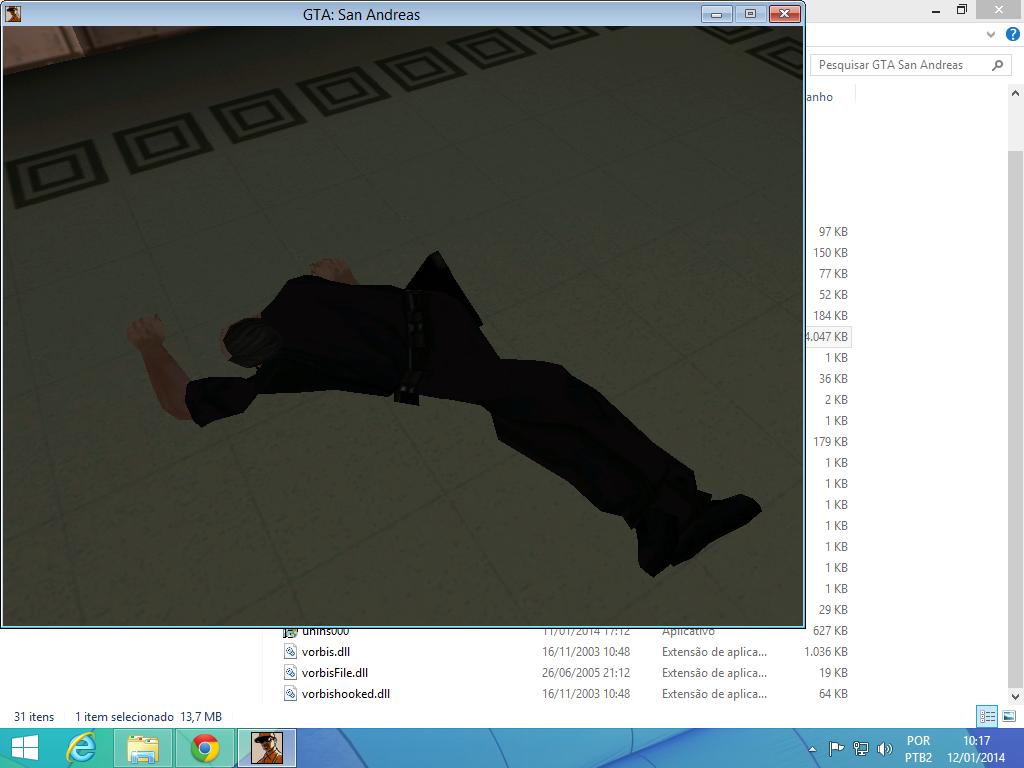Click the file list scrollbar down arrow
Screen dimensions: 1024x768
tap(1016, 696)
